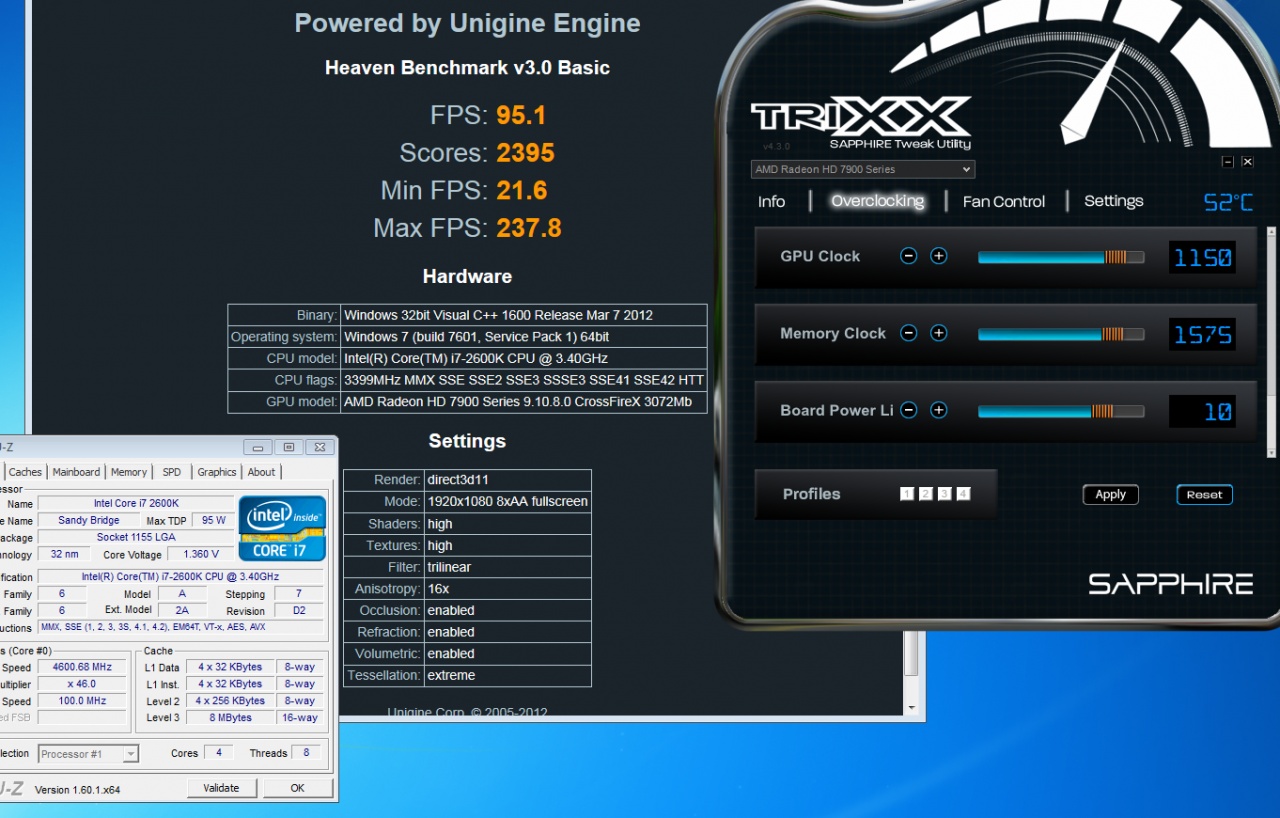
Task: Open the AMD Radeon HD 7900 Series dropdown
Action: [862, 170]
